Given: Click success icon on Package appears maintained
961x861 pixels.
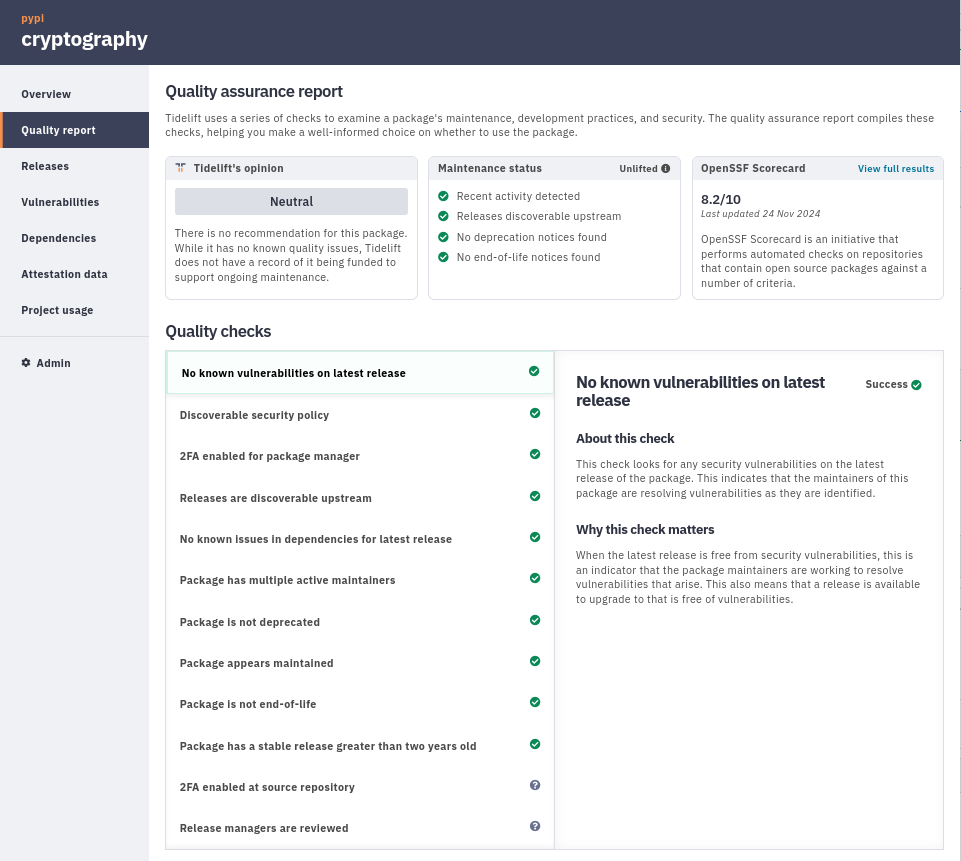Looking at the screenshot, I should [x=535, y=661].
